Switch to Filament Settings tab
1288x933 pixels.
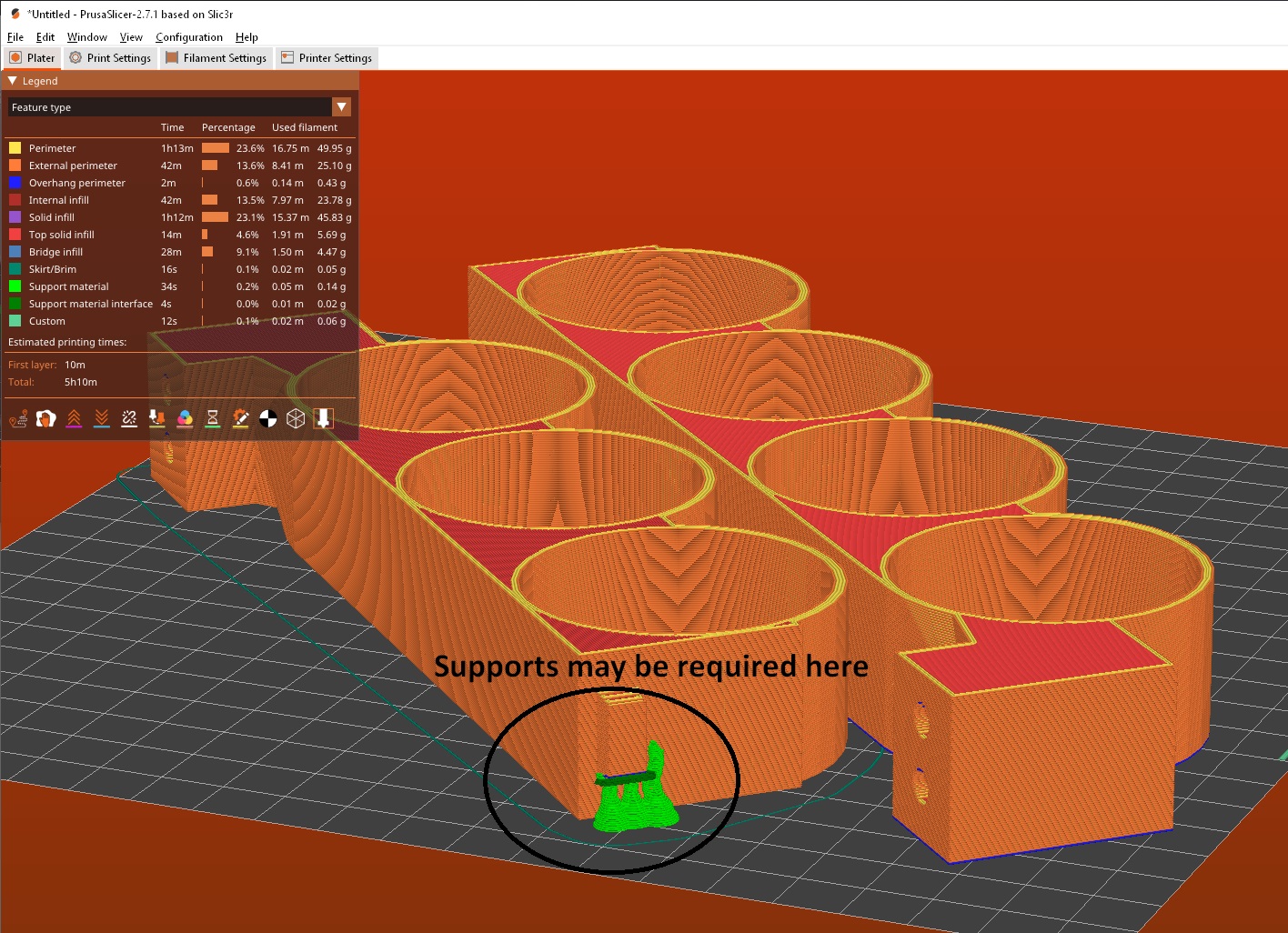pos(216,58)
